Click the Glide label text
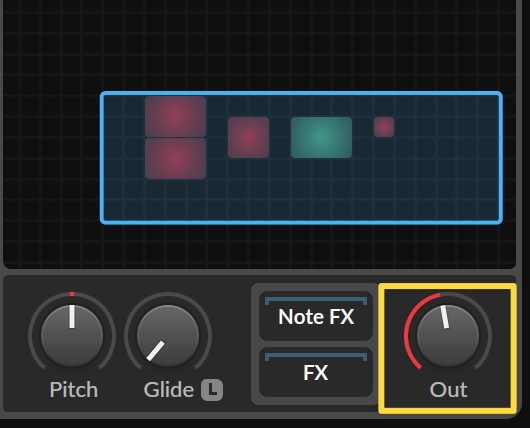 (169, 390)
